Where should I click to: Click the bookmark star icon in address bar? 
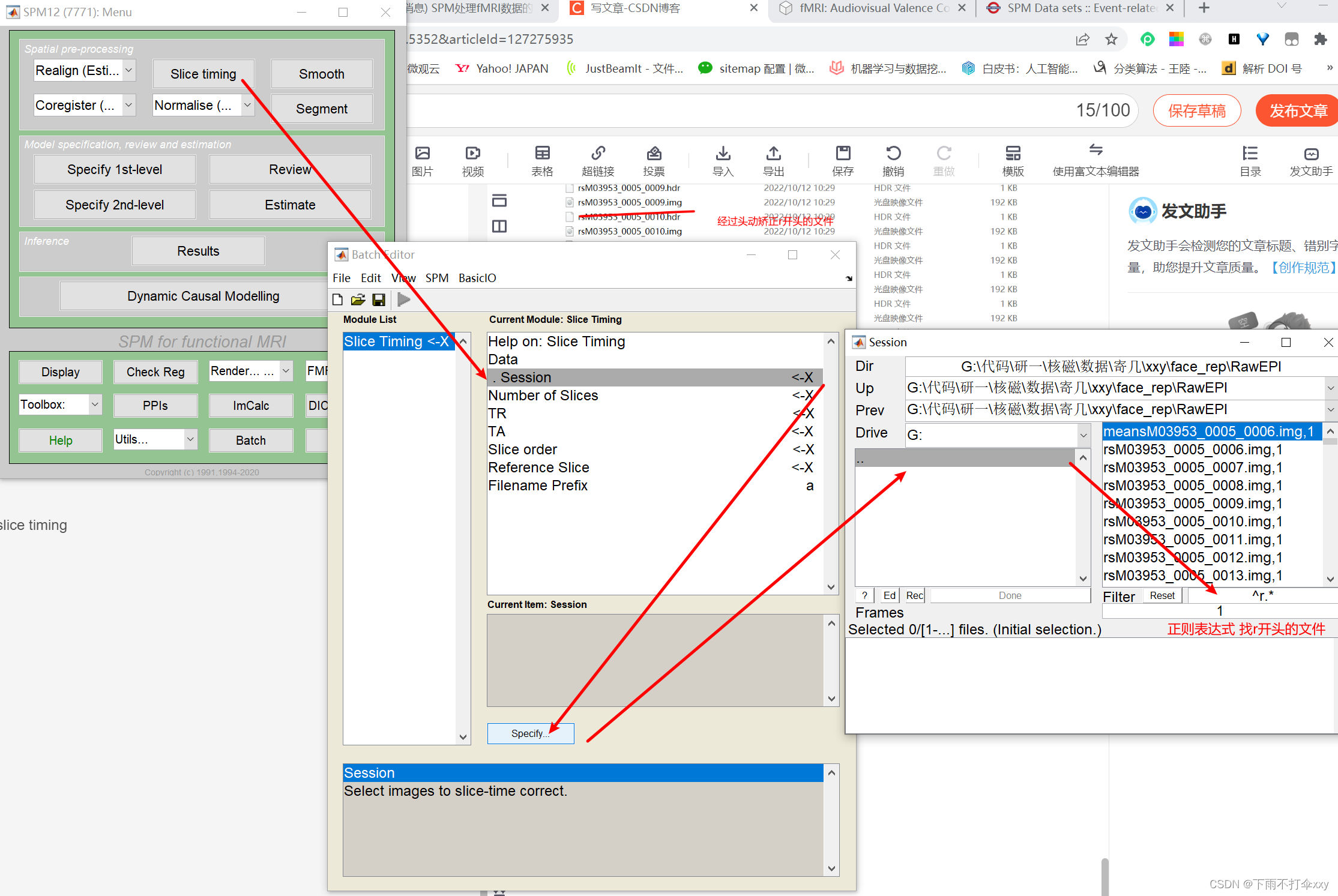(x=1111, y=40)
